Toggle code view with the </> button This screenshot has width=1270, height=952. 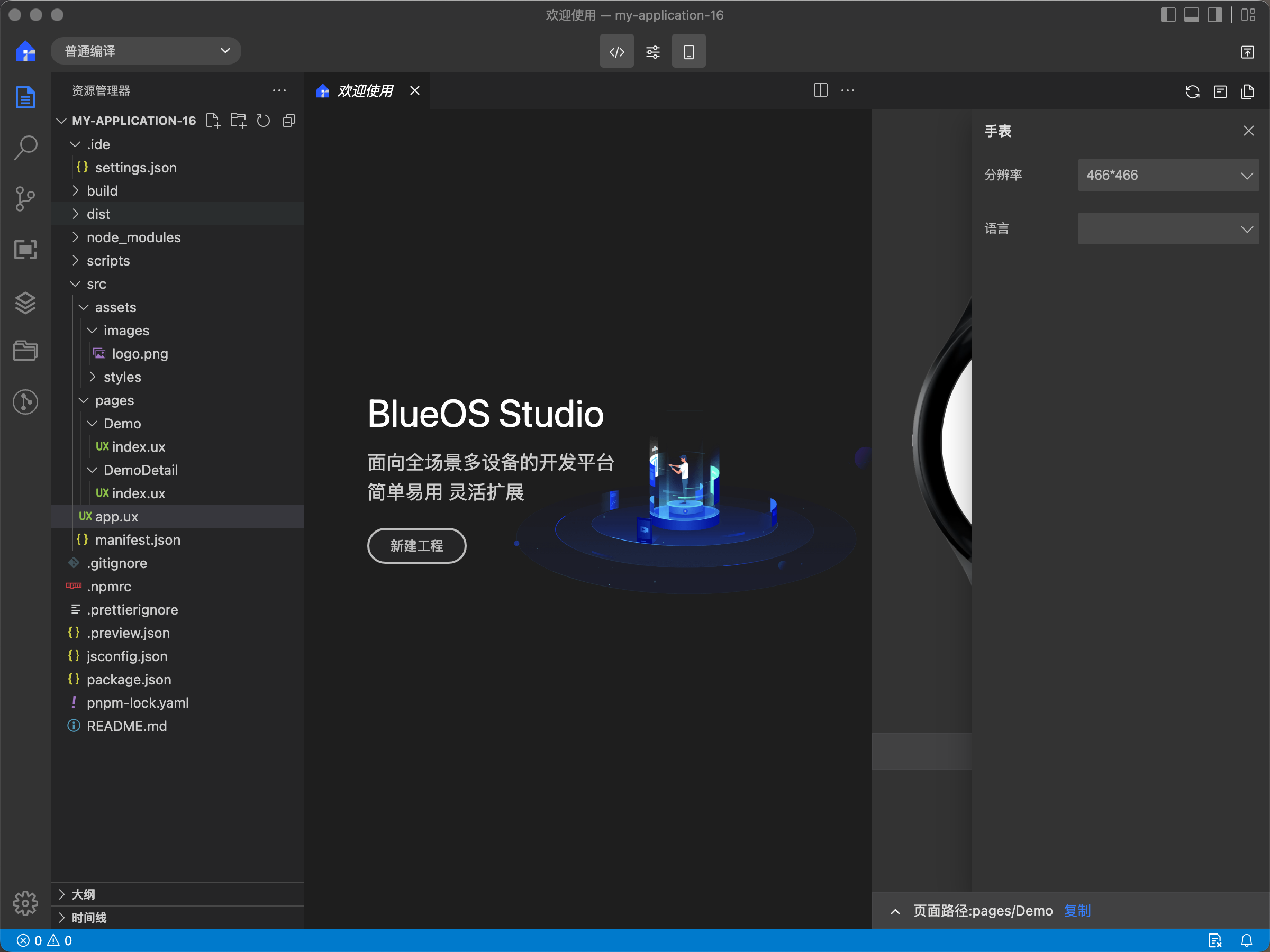pos(616,52)
